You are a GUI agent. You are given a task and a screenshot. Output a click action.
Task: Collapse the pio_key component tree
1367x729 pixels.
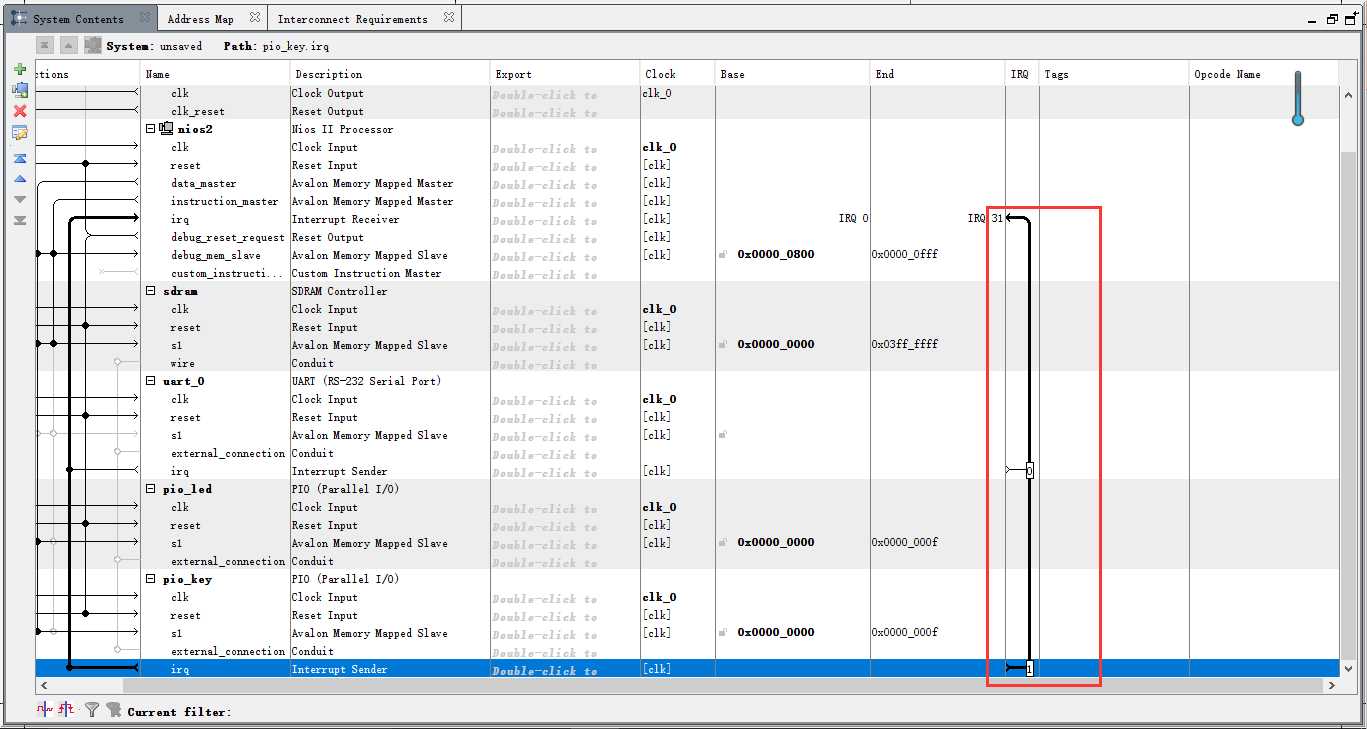[x=151, y=579]
